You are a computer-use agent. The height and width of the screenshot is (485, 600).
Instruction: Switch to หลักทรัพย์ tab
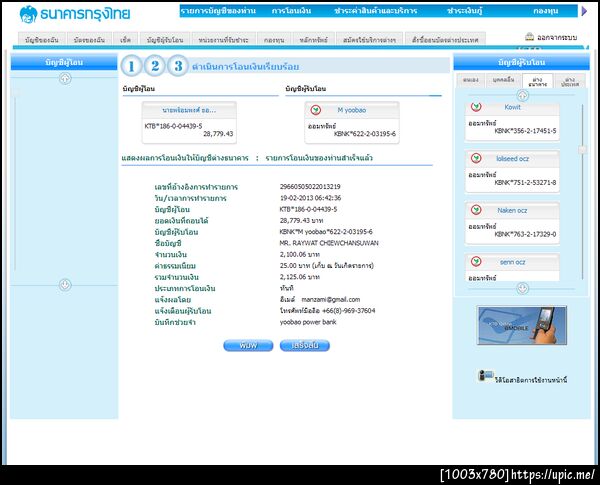click(x=314, y=39)
